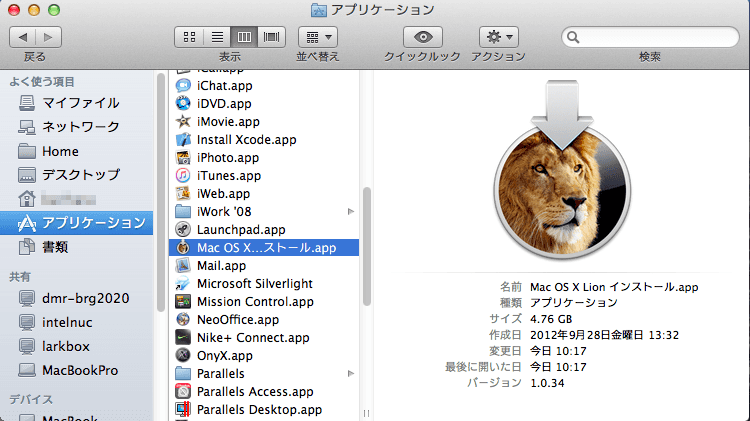Click the Finder title folder icon
The height and width of the screenshot is (421, 750).
pyautogui.click(x=319, y=10)
